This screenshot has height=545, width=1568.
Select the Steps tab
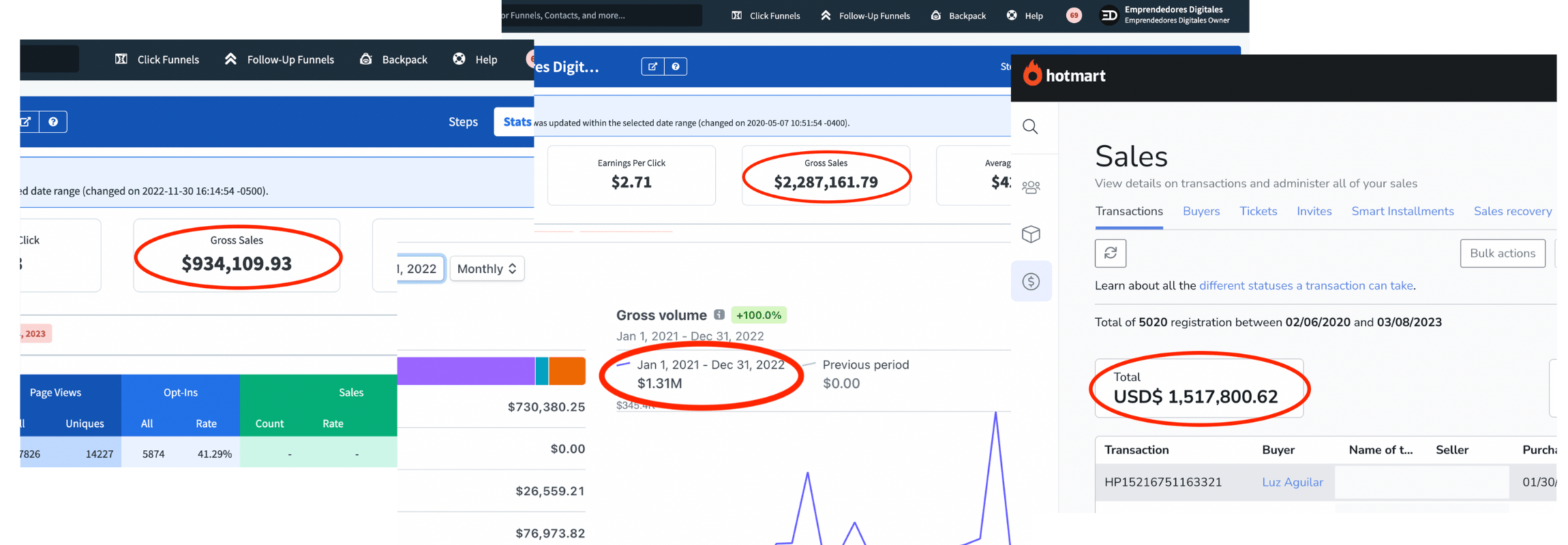click(463, 122)
